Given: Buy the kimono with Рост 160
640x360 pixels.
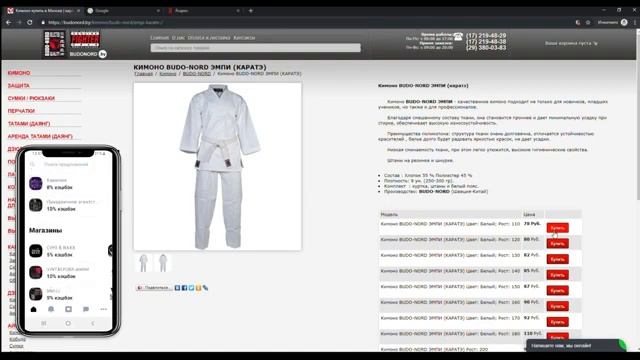Looking at the screenshot, I should pyautogui.click(x=558, y=307).
